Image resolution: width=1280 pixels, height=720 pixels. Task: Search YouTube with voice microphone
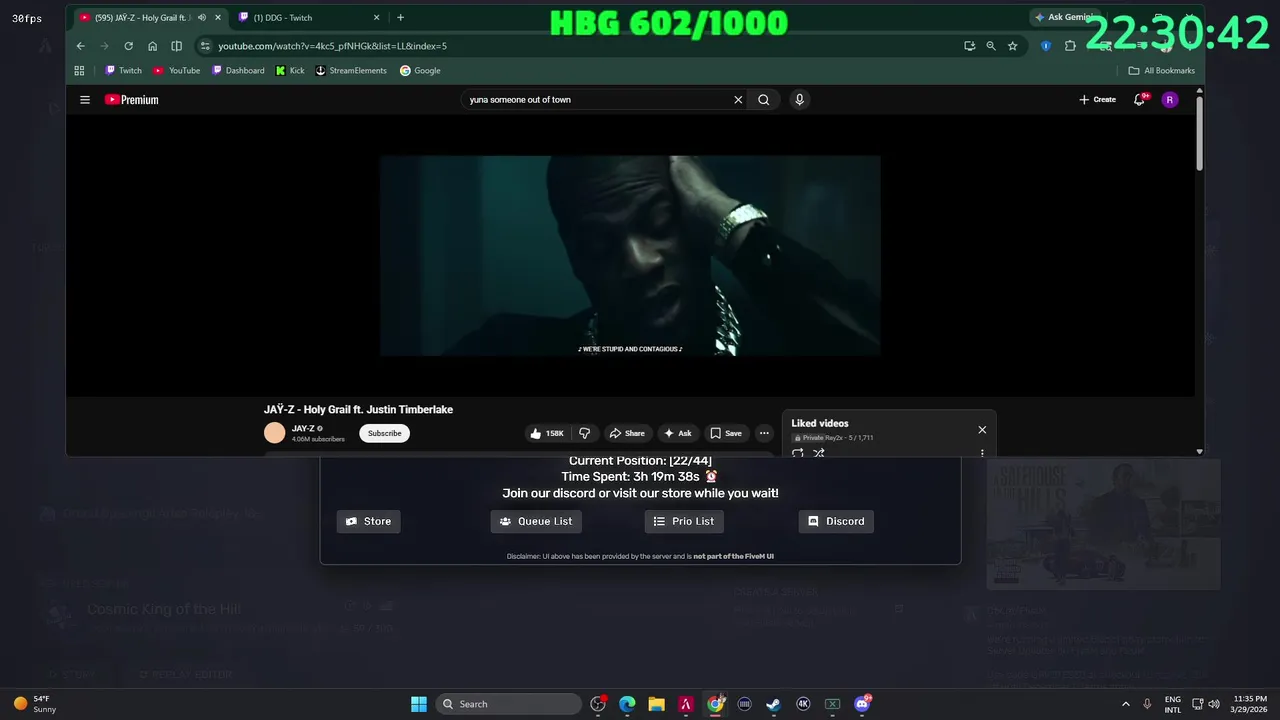coord(799,100)
